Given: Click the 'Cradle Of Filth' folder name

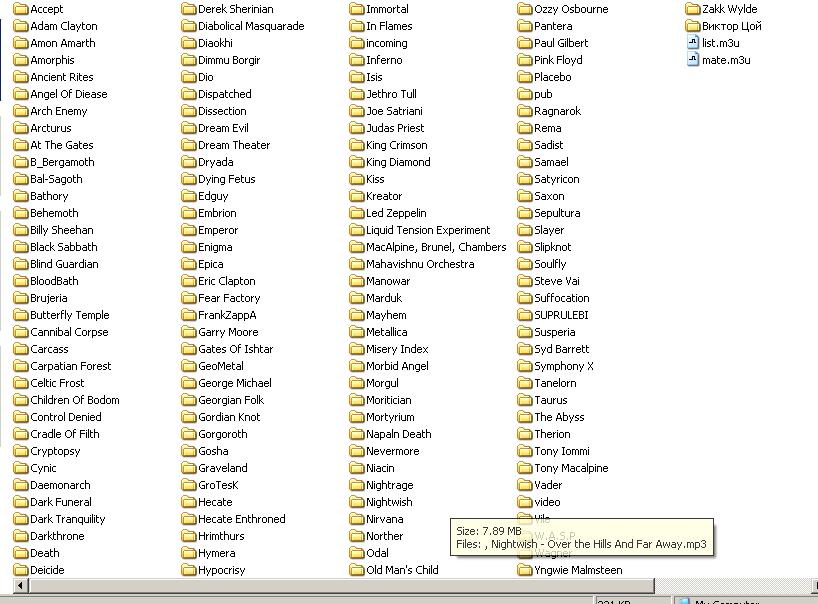Looking at the screenshot, I should [65, 434].
